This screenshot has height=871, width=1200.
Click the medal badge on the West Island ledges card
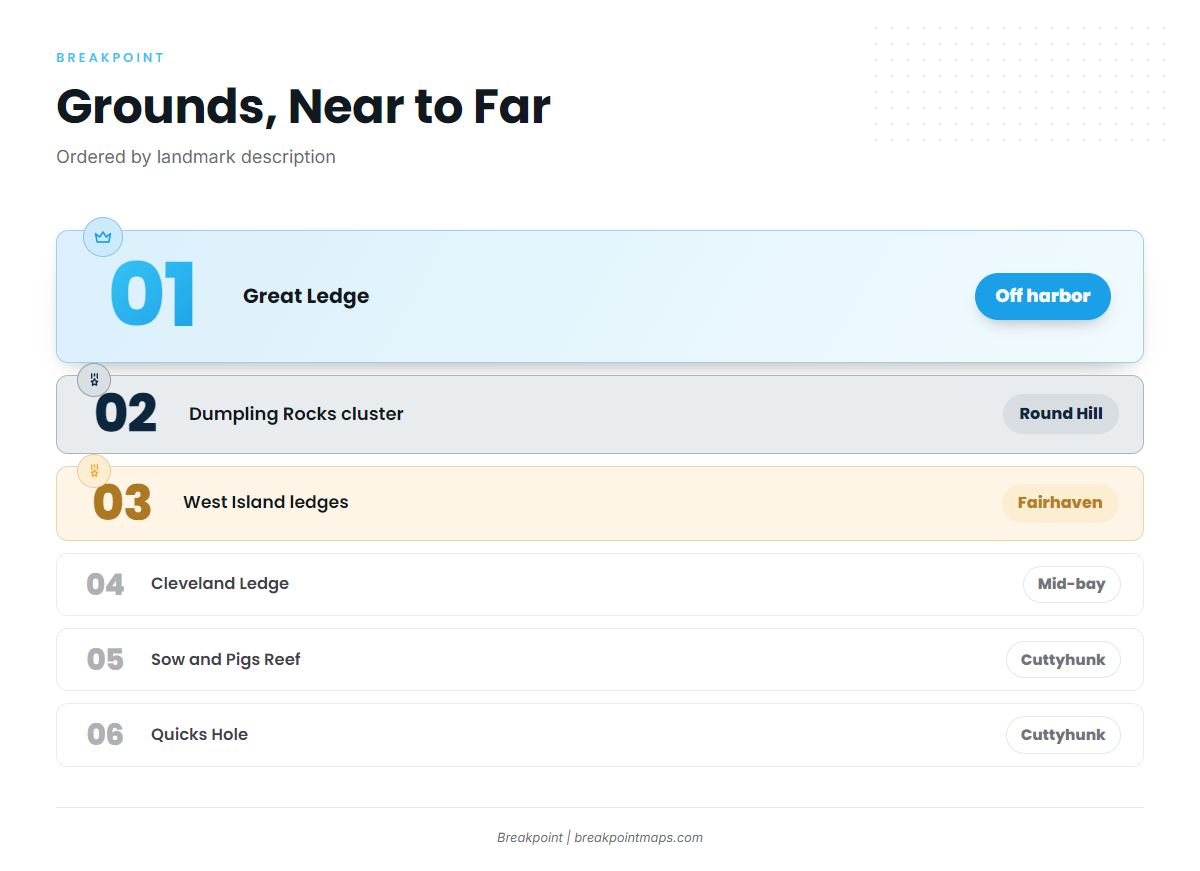[94, 471]
